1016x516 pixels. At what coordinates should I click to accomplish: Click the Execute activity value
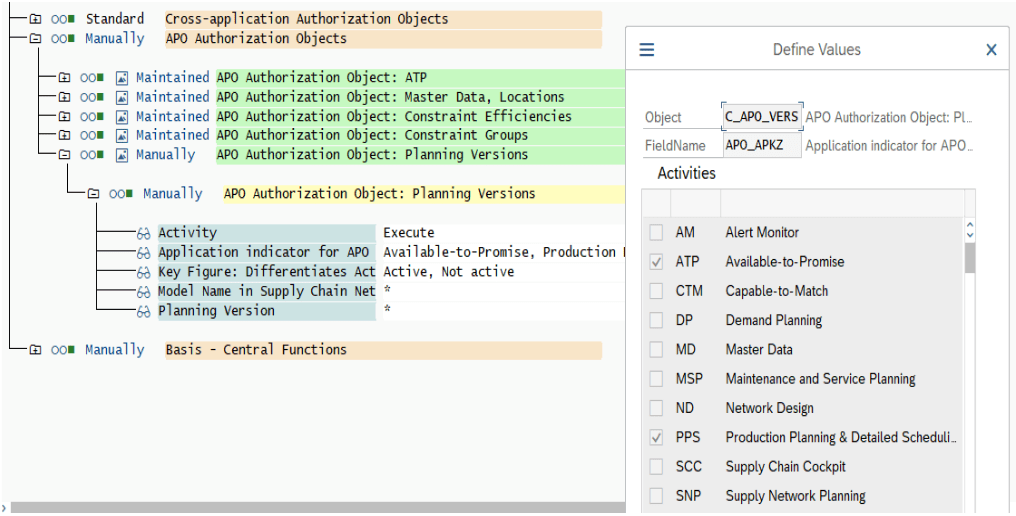click(409, 233)
